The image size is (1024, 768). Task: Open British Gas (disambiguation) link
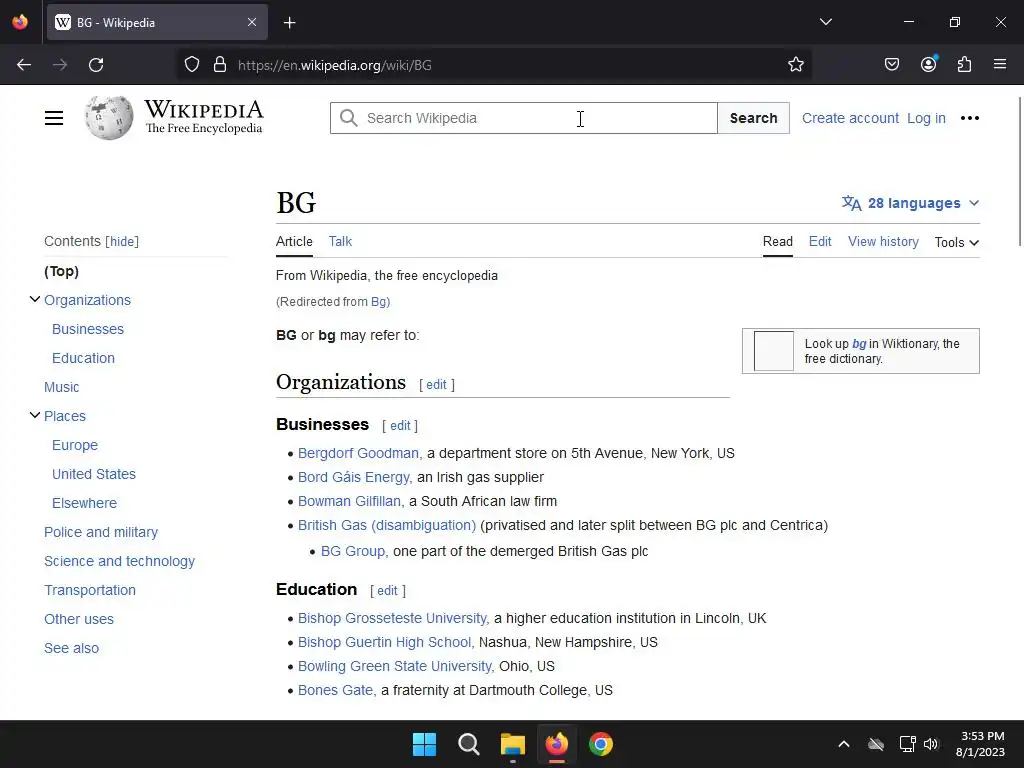click(x=387, y=525)
